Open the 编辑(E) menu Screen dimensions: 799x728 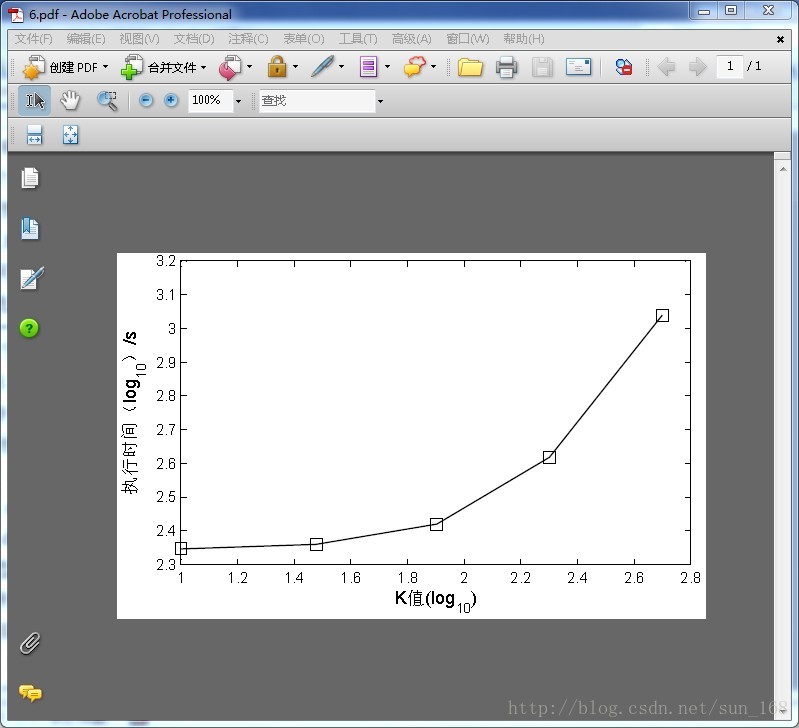click(x=86, y=39)
